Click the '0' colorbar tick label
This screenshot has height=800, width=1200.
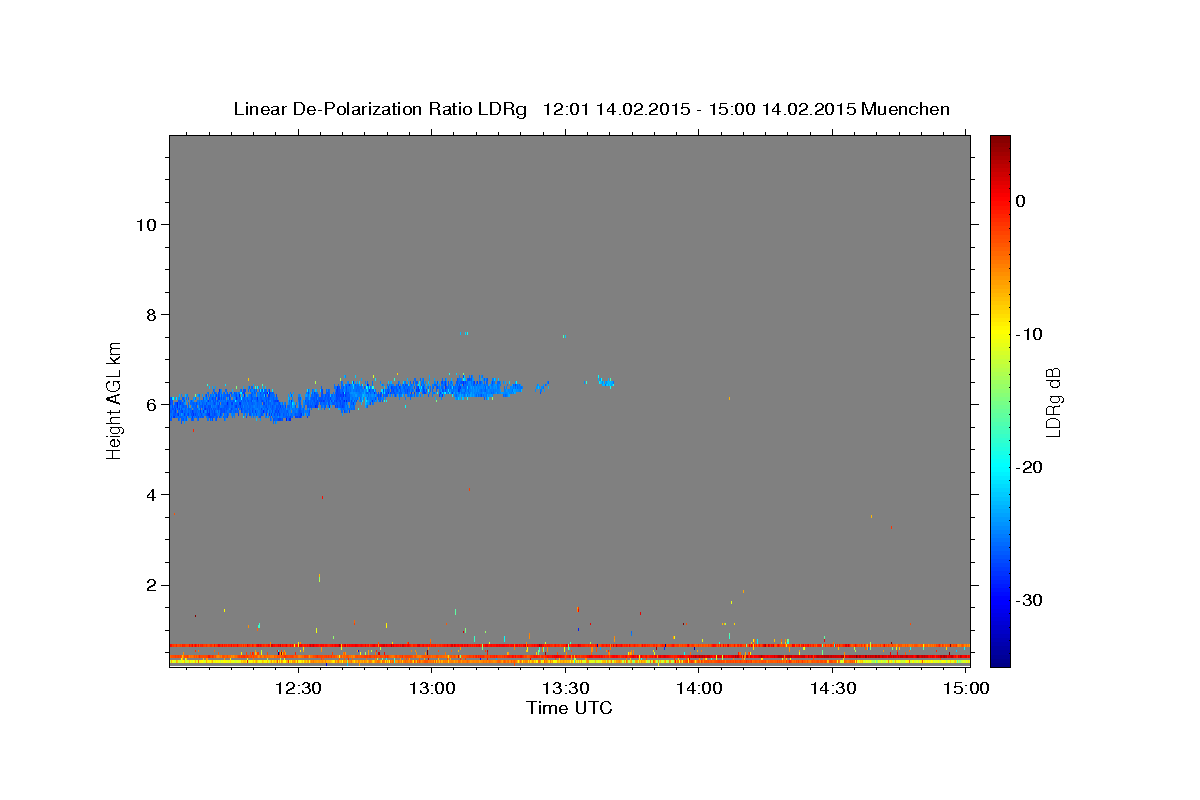(1020, 201)
